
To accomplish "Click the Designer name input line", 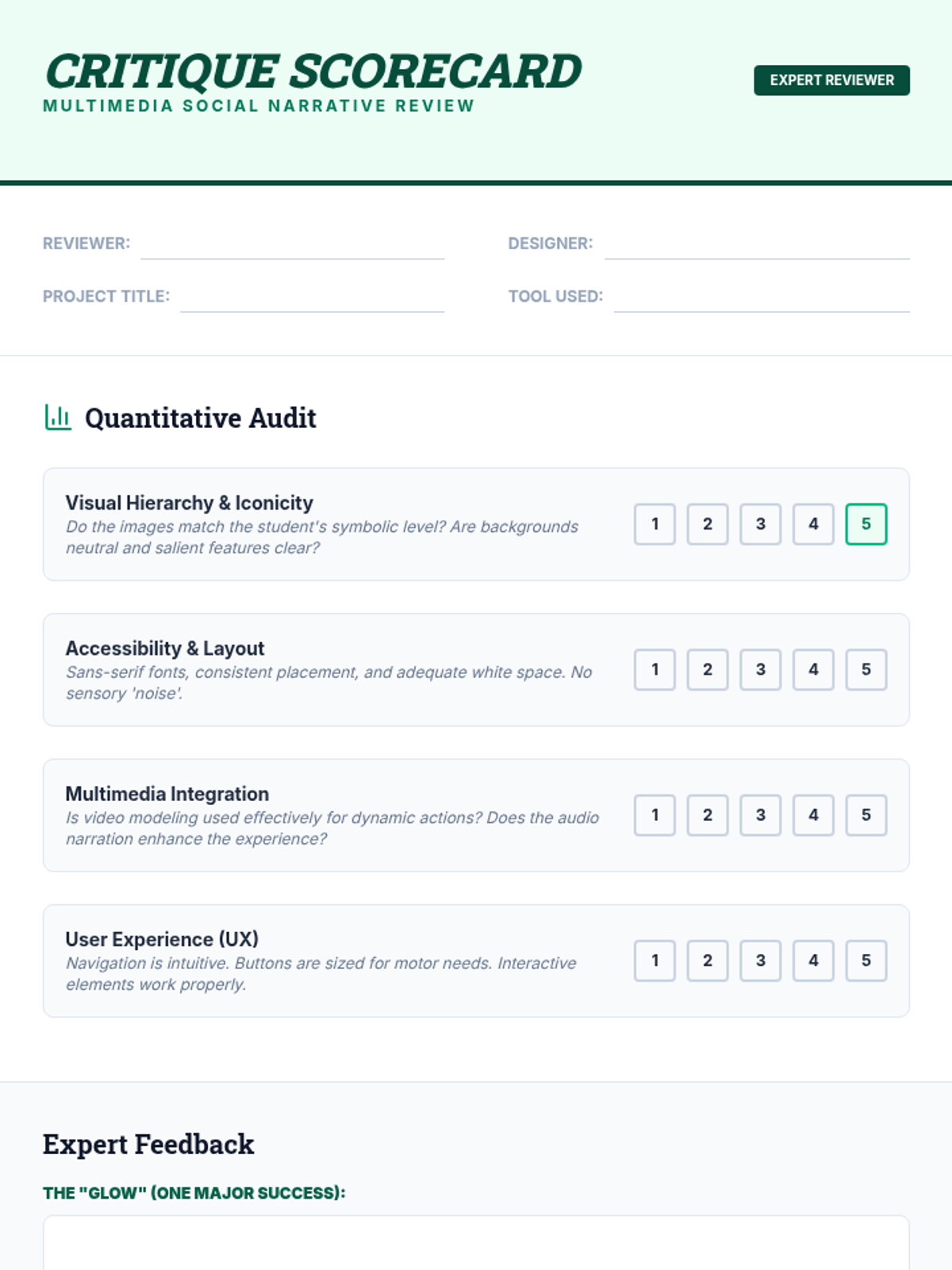I will coord(757,244).
